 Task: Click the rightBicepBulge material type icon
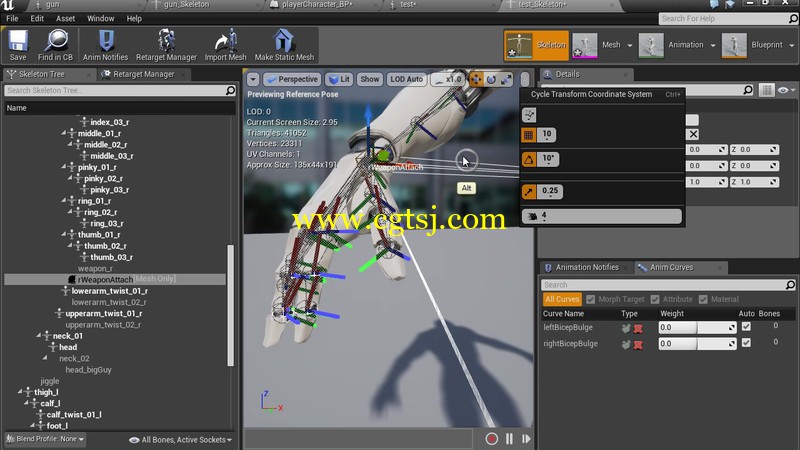638,344
